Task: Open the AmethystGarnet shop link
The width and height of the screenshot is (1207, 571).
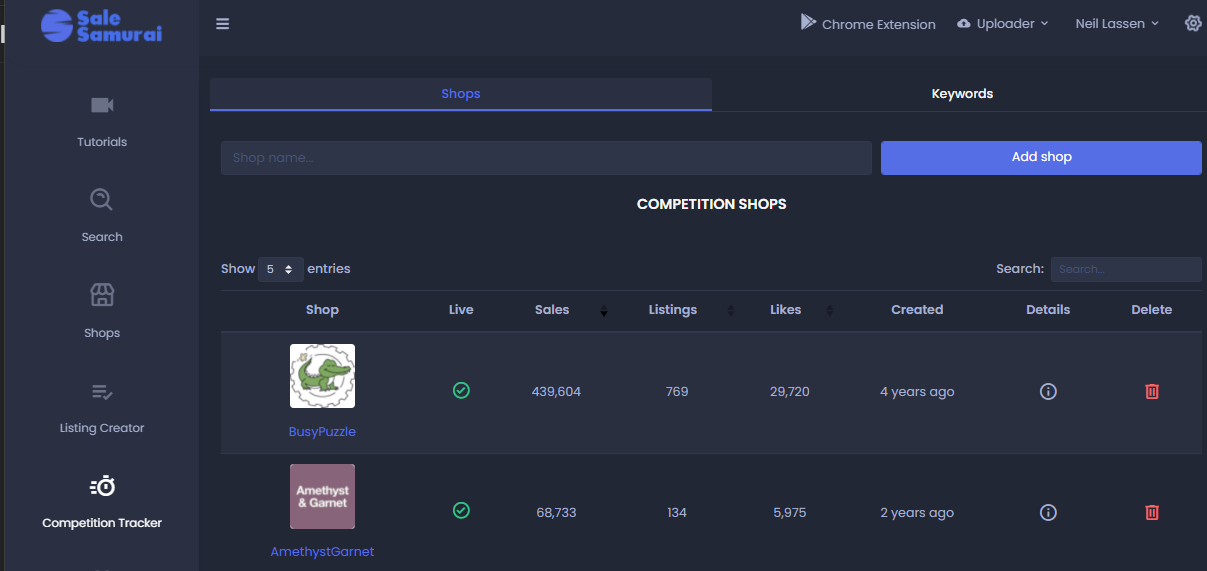Action: pos(322,552)
